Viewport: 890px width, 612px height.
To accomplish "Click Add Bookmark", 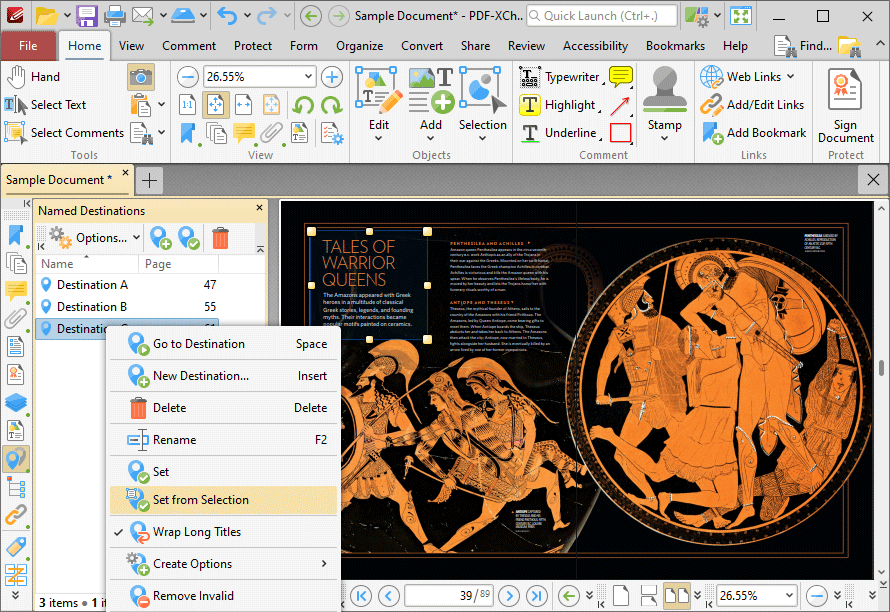I will coord(753,133).
